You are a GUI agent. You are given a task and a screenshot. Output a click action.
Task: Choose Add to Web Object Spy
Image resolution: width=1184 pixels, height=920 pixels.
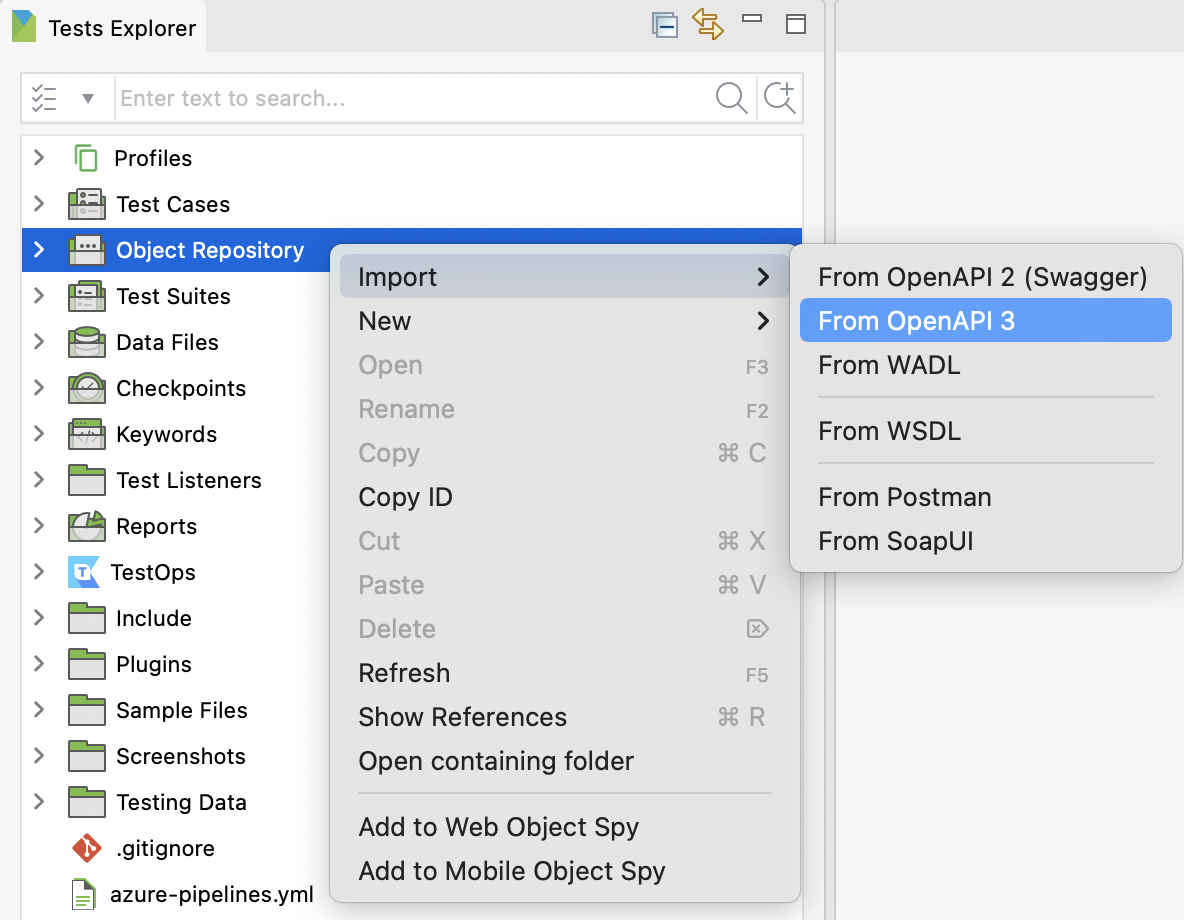coord(564,827)
